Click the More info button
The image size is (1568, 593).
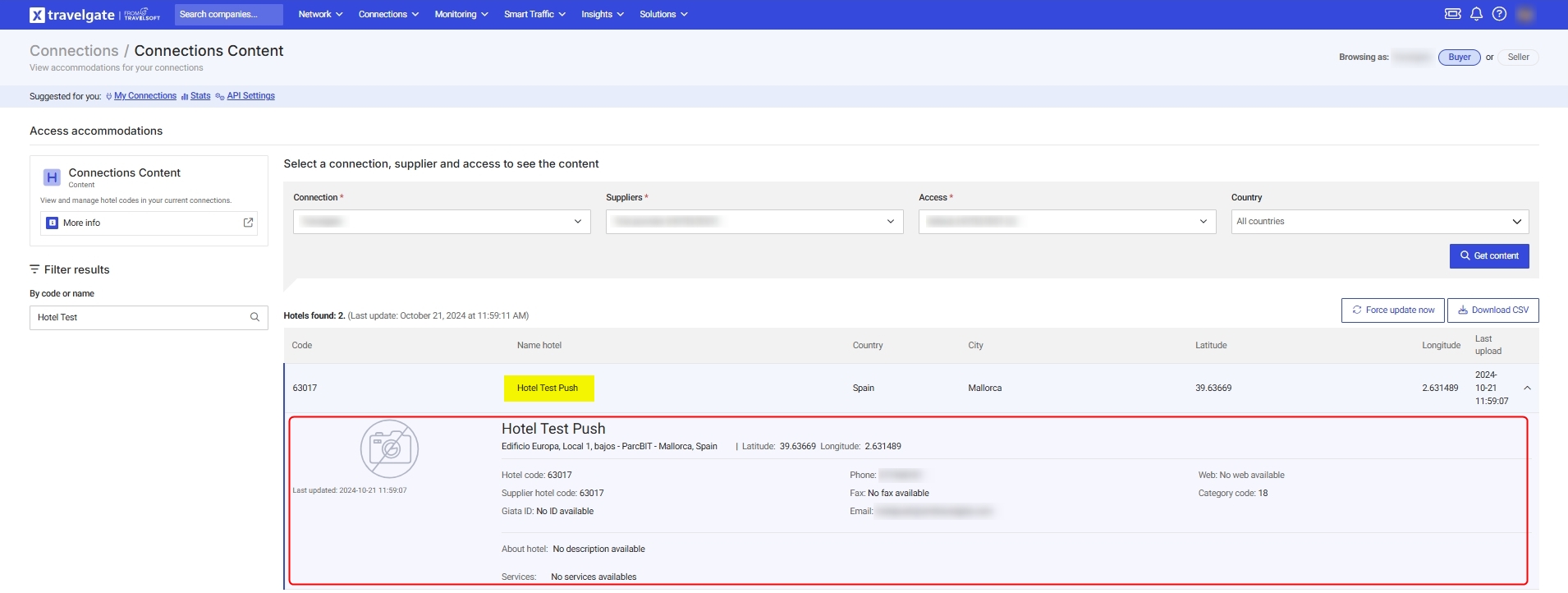[149, 223]
